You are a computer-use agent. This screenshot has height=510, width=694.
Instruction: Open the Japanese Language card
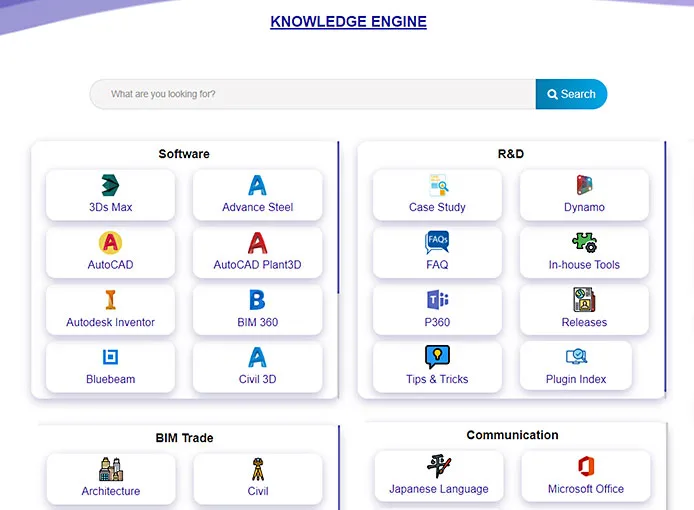[439, 476]
